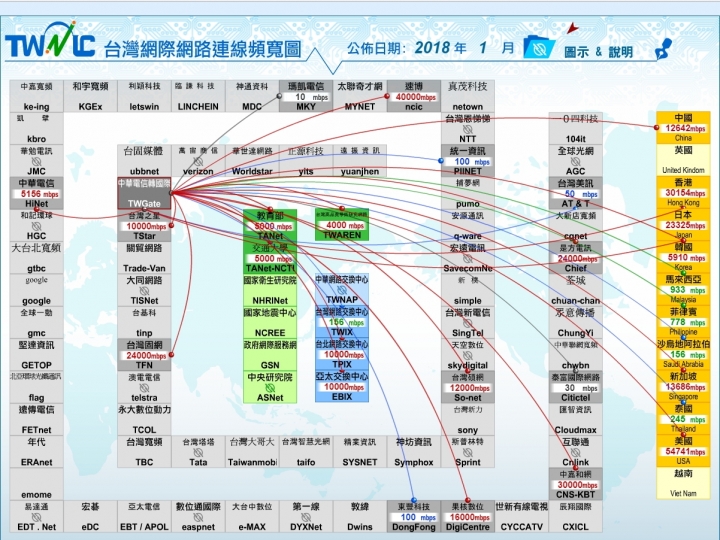Select the EBIX 10000mbps value
The width and height of the screenshot is (720, 540).
coord(344,387)
